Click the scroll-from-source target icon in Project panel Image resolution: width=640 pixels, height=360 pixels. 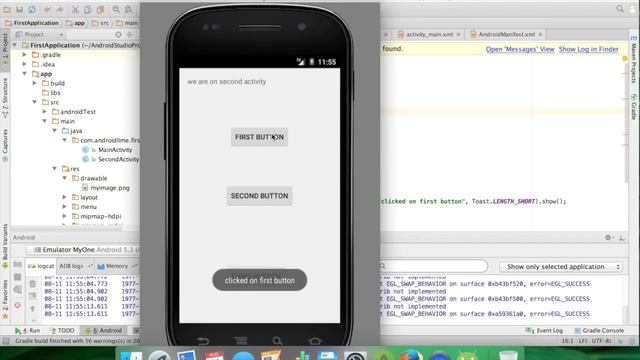point(118,35)
